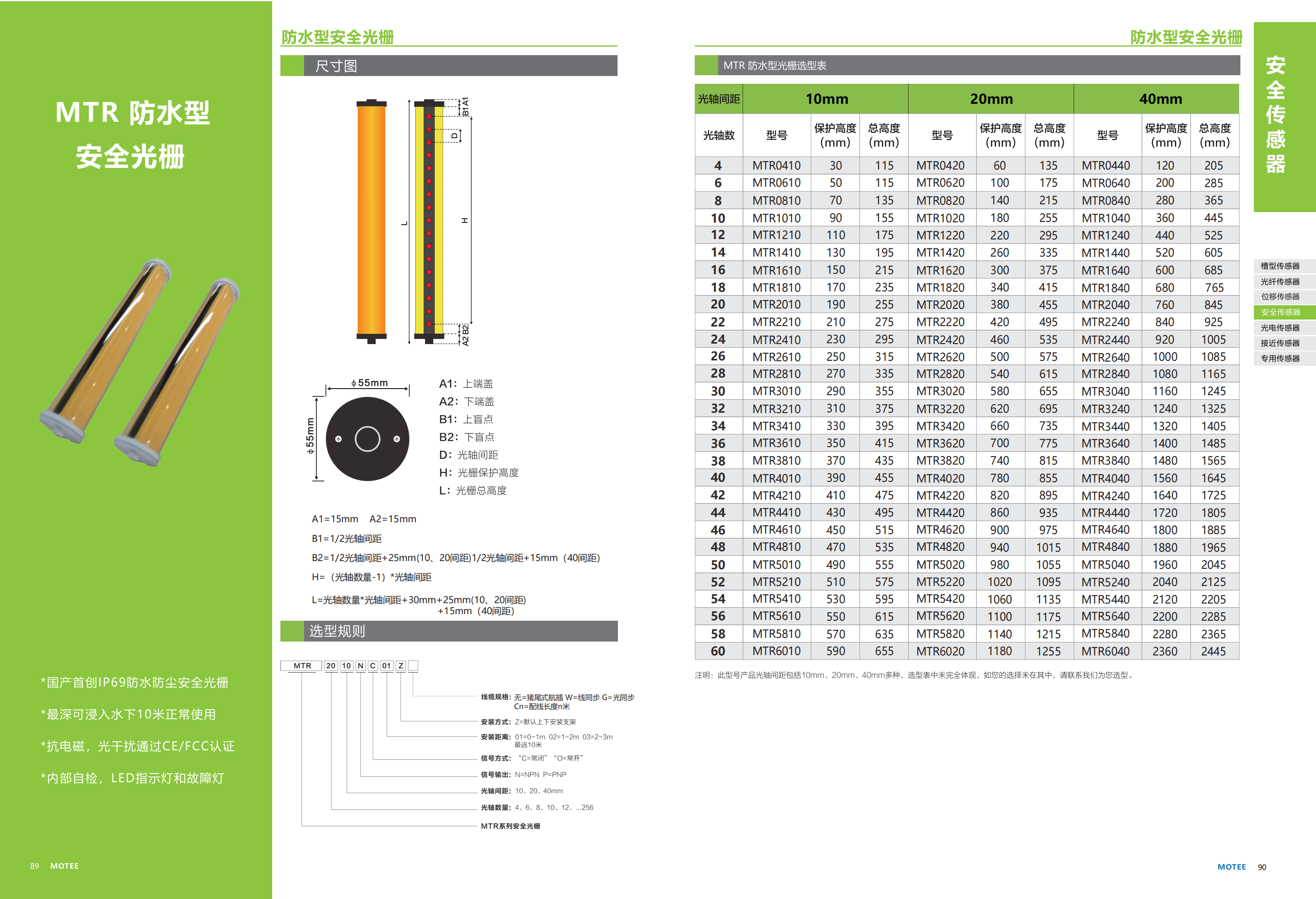
Task: Click model cell MTR3410
Action: coord(777,426)
